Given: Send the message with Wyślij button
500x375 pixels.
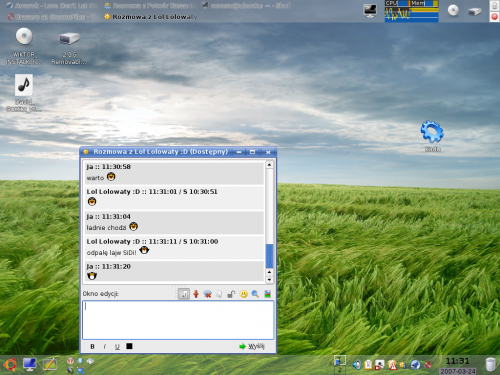Looking at the screenshot, I should tap(252, 346).
